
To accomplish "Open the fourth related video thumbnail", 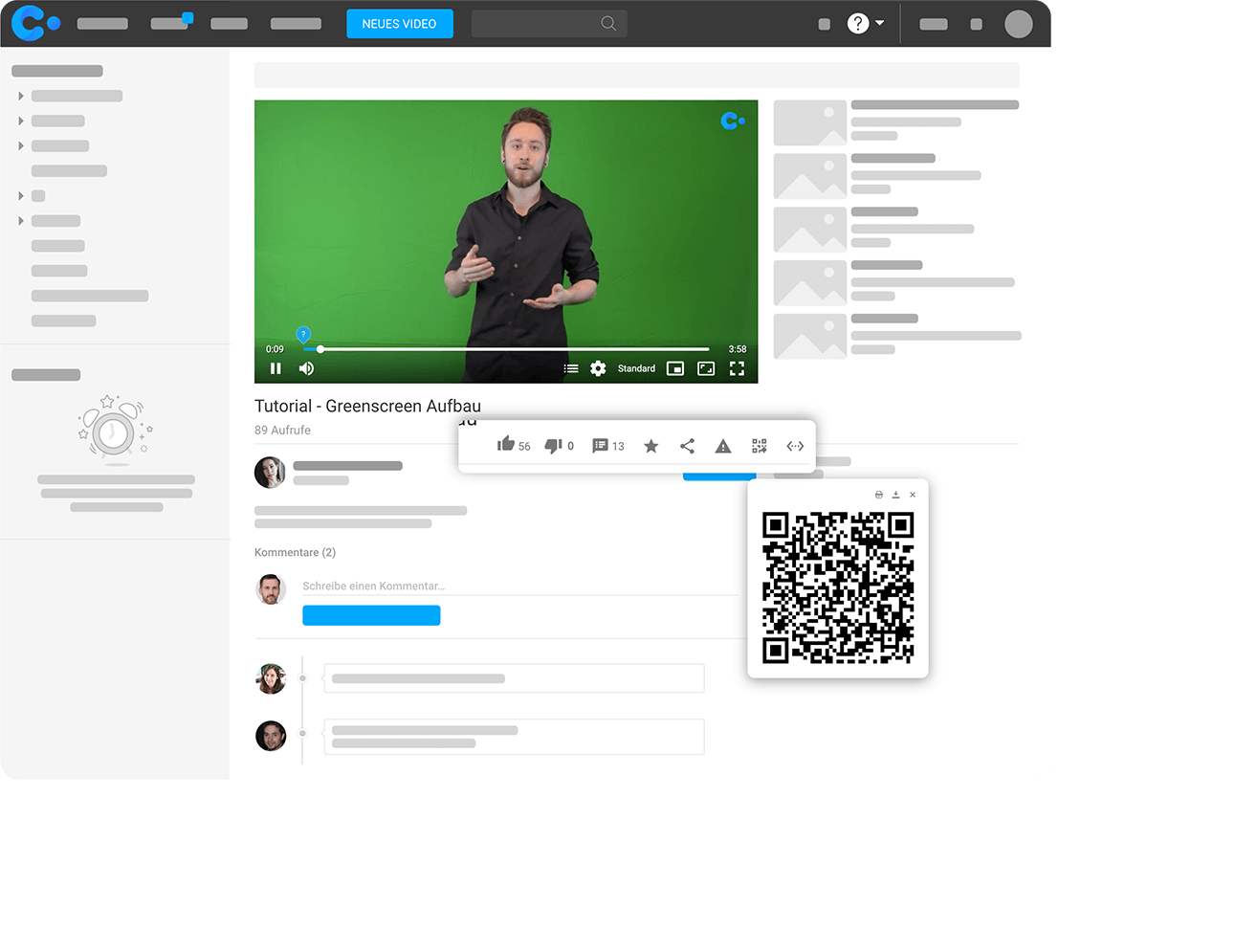I will (x=810, y=282).
